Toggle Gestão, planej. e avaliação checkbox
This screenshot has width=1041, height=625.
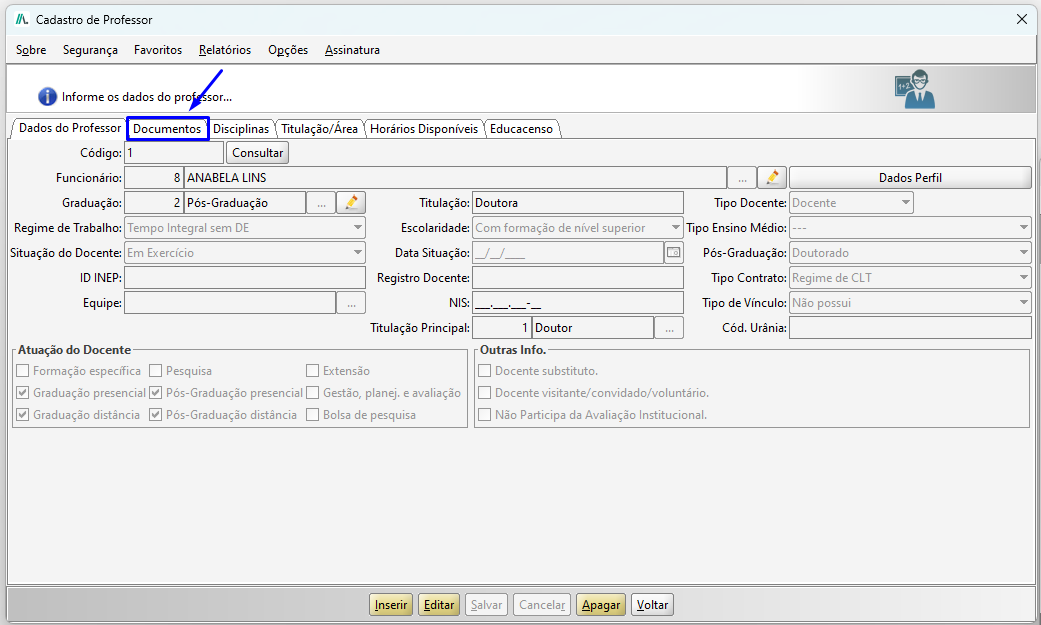(313, 393)
